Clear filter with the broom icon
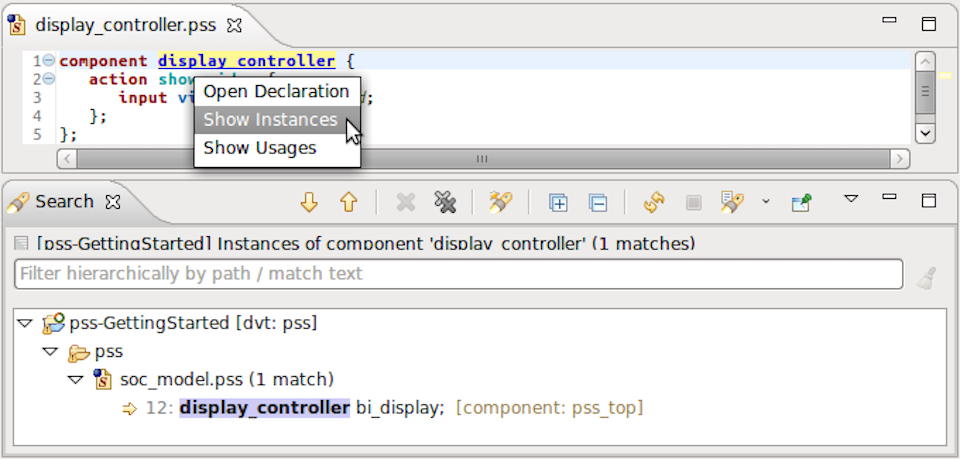960x459 pixels. point(926,277)
